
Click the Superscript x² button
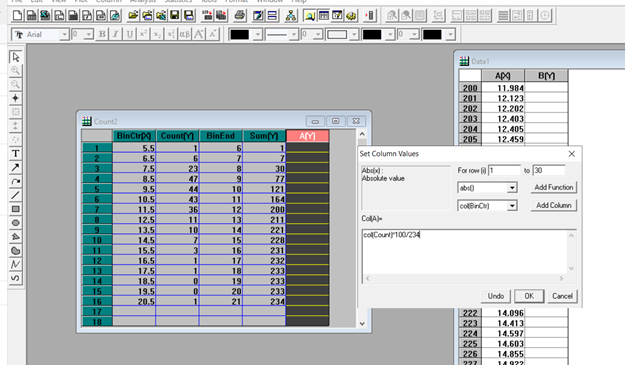pos(143,34)
